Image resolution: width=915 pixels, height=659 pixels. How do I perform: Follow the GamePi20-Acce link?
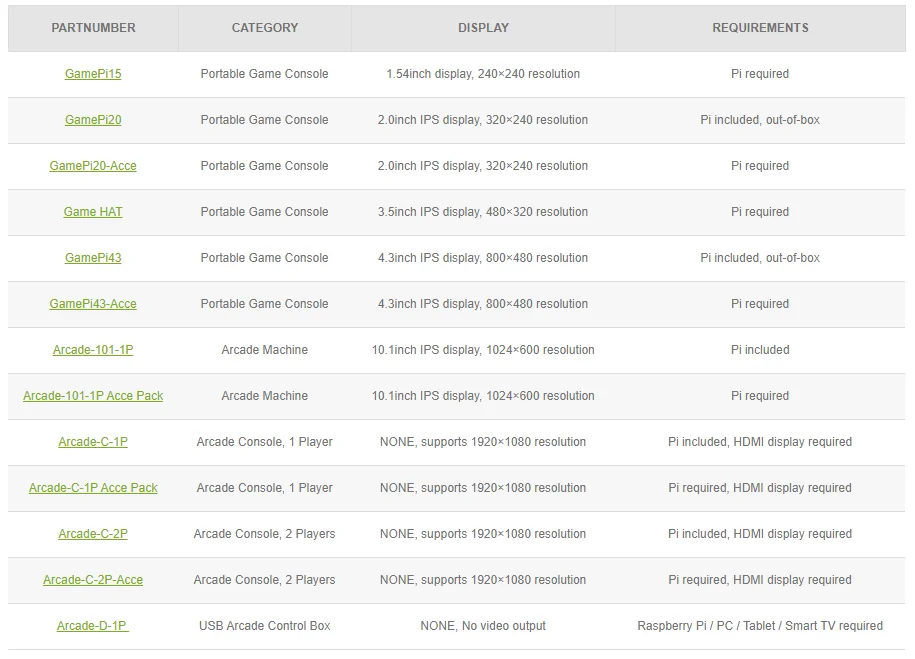click(93, 166)
